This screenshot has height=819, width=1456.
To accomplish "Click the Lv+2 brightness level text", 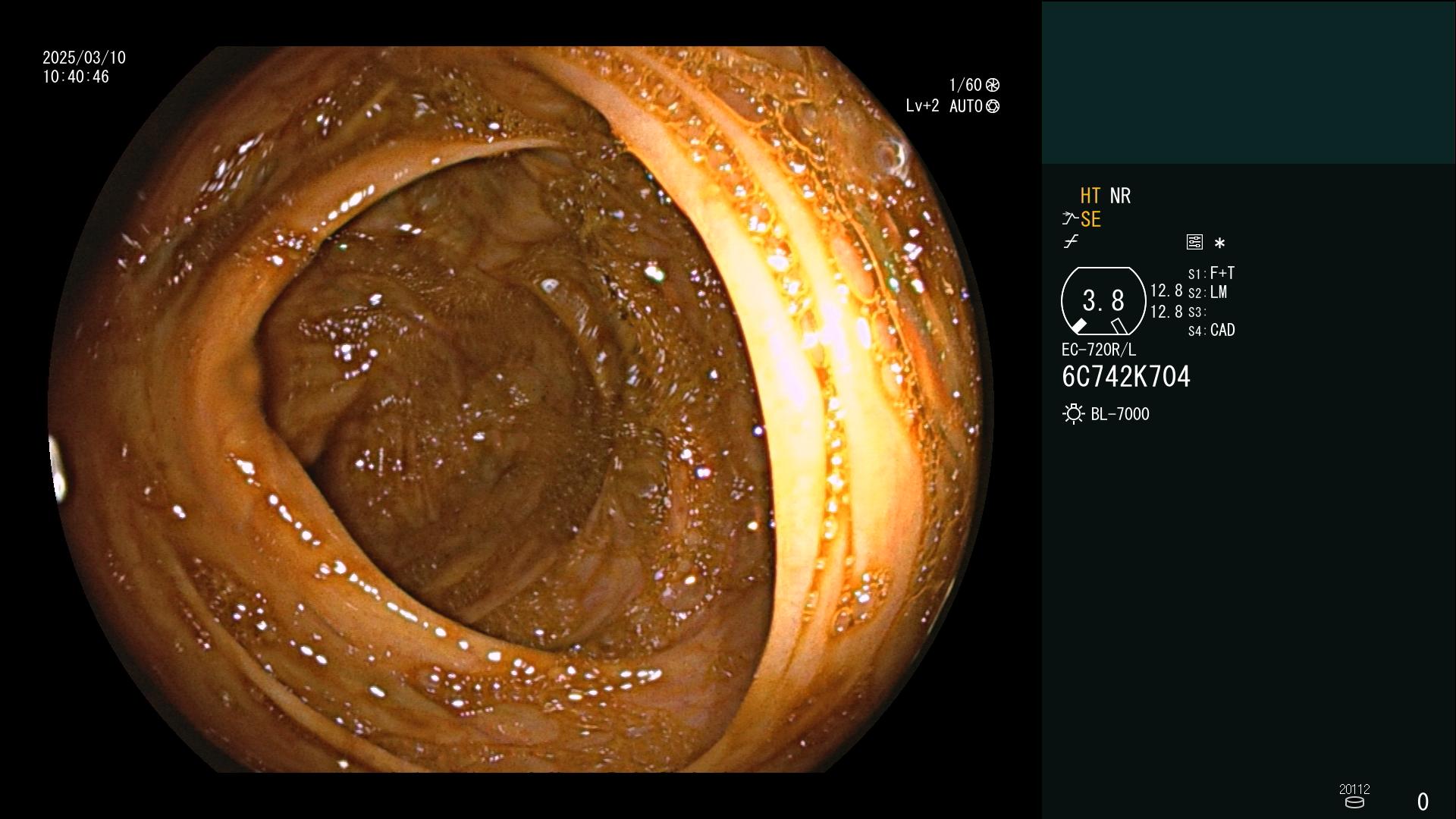I will coord(922,106).
